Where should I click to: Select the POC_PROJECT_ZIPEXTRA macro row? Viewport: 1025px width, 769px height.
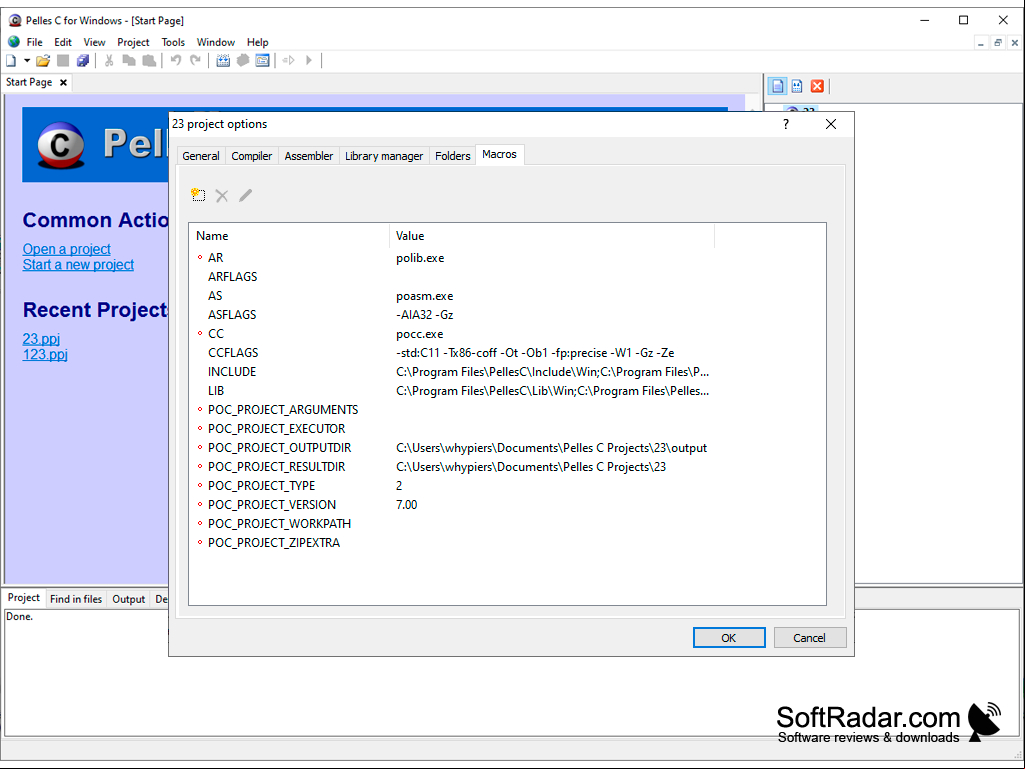click(451, 543)
